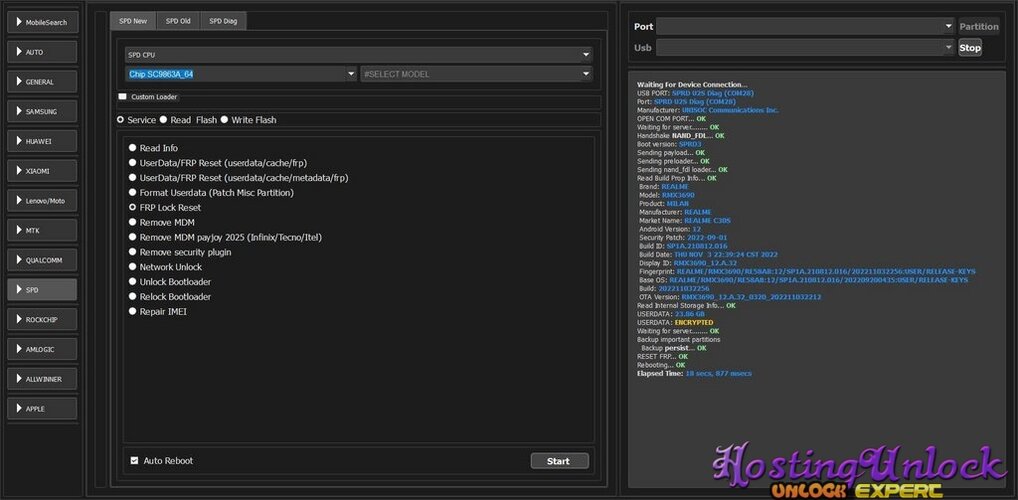Select the Relock Bootloader option
Screen dimensions: 1018x500
coord(170,296)
